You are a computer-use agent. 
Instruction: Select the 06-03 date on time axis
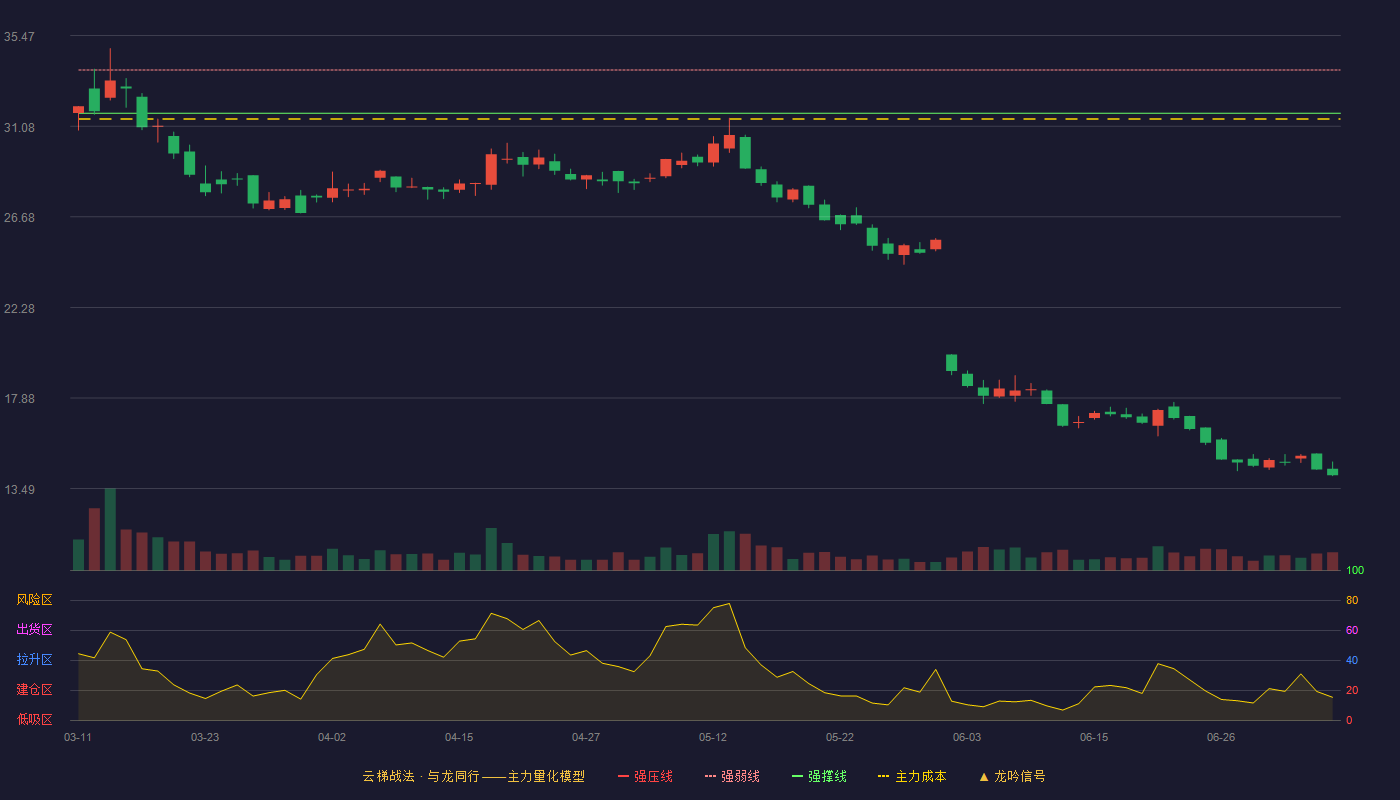pyautogui.click(x=967, y=737)
